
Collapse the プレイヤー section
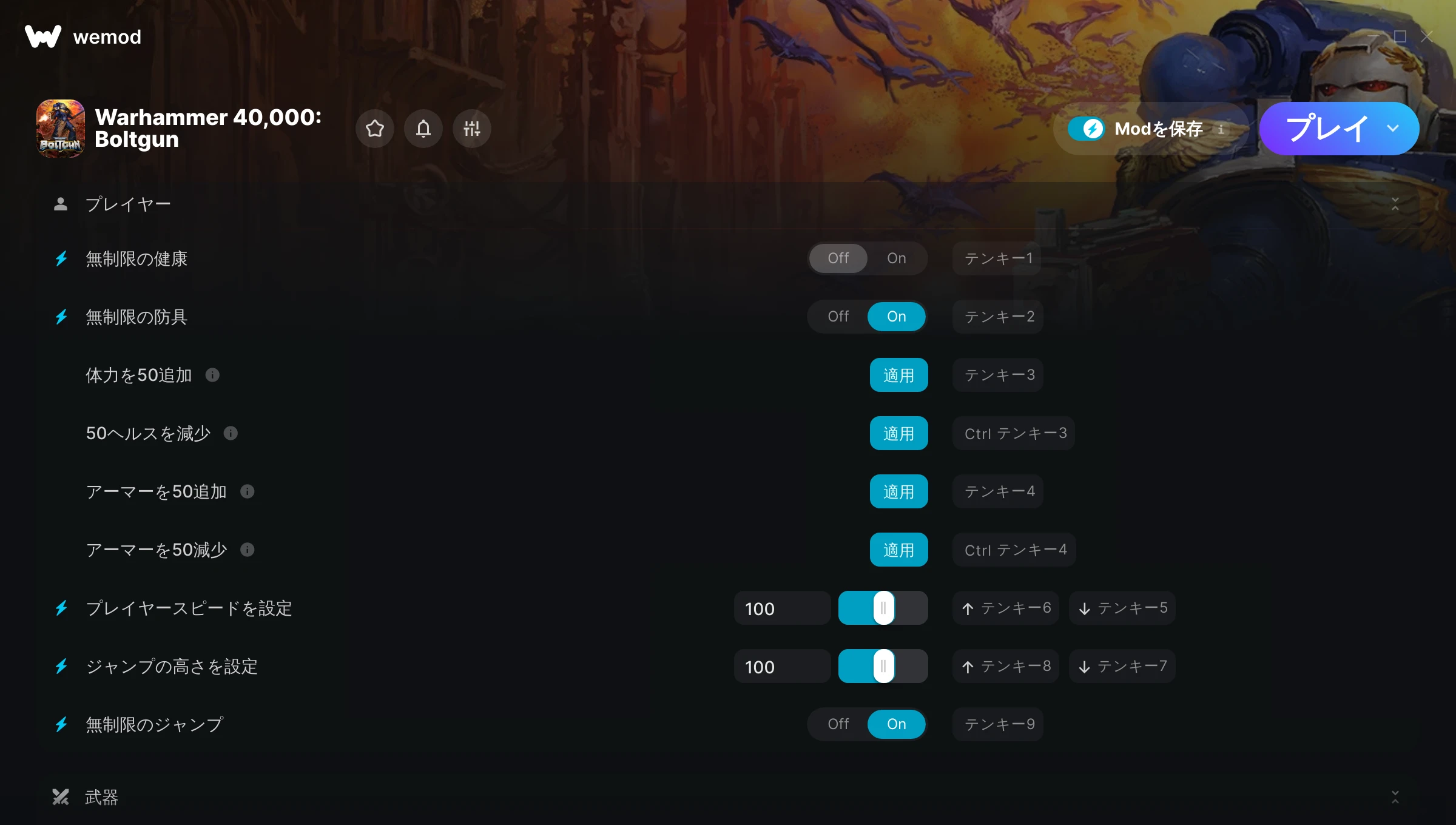(1395, 204)
